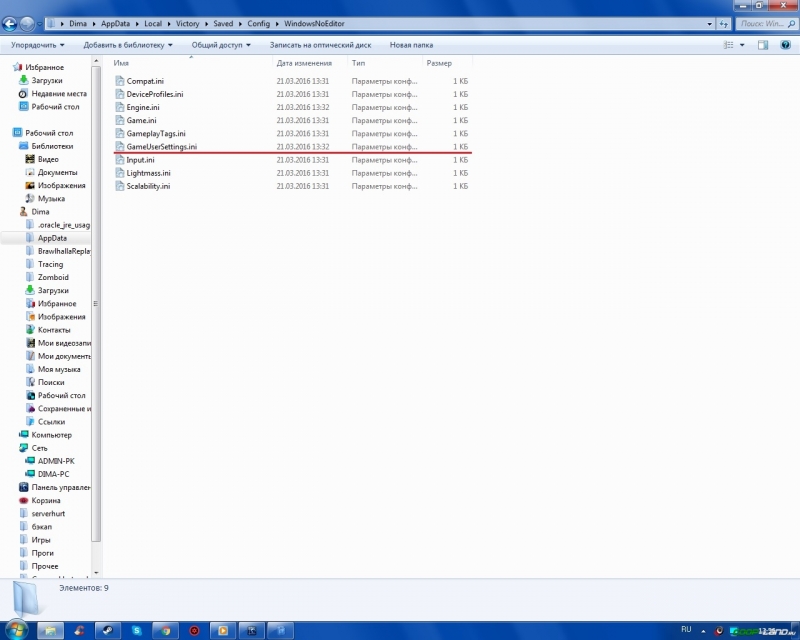Select the Scalability.ini file icon
Image resolution: width=800 pixels, height=640 pixels.
(120, 186)
